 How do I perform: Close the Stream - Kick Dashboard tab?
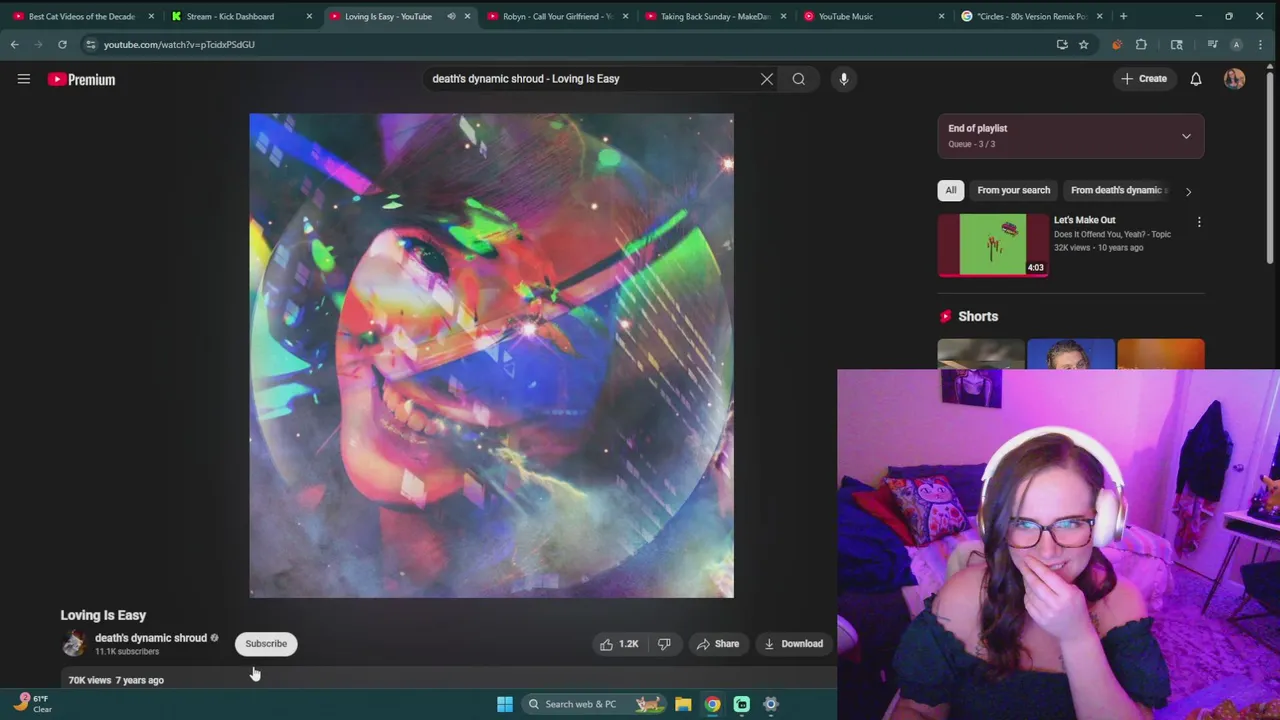309,16
